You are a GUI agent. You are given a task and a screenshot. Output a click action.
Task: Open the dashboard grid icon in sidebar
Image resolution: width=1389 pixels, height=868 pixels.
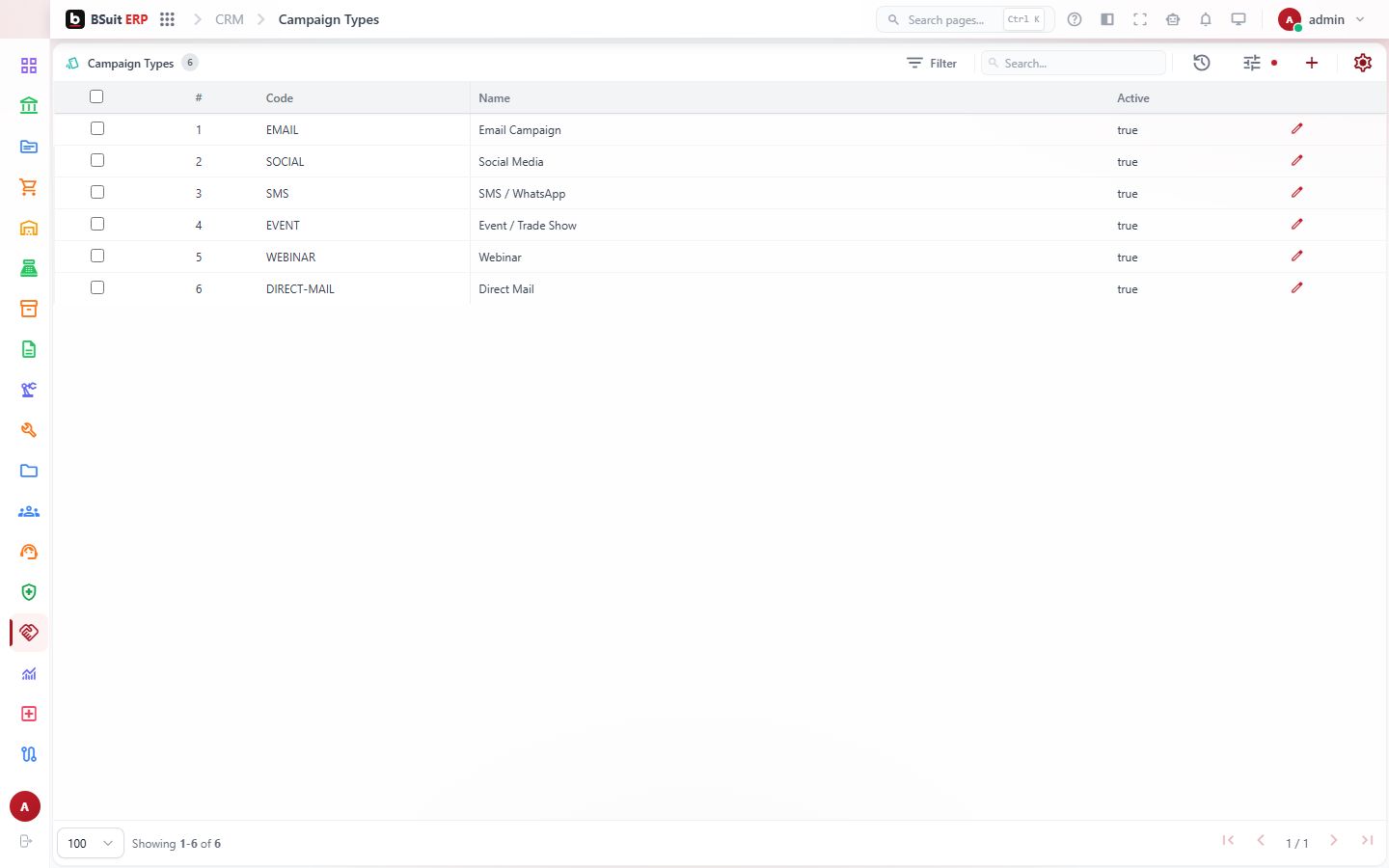29,66
